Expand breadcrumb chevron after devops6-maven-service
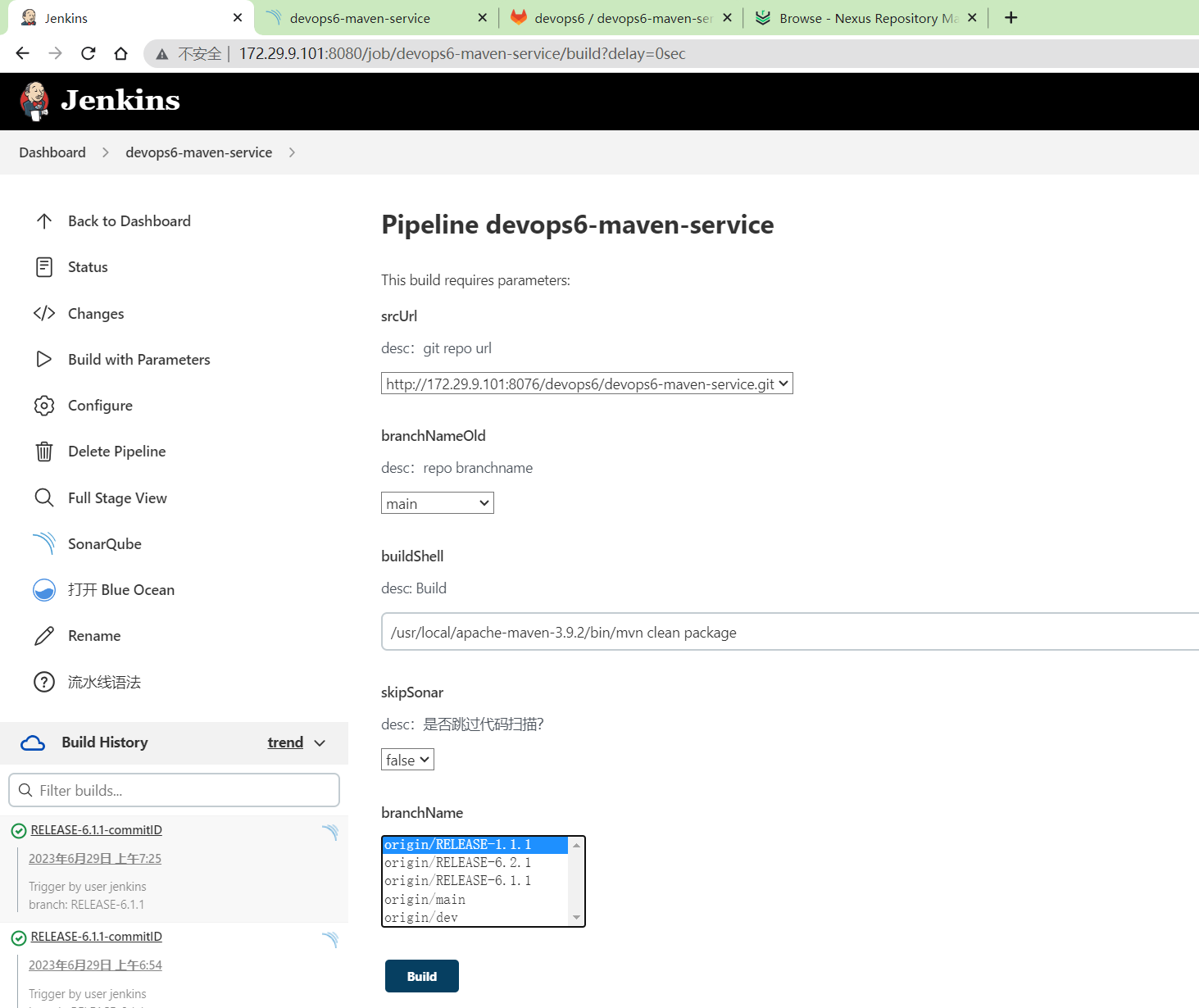 click(293, 152)
